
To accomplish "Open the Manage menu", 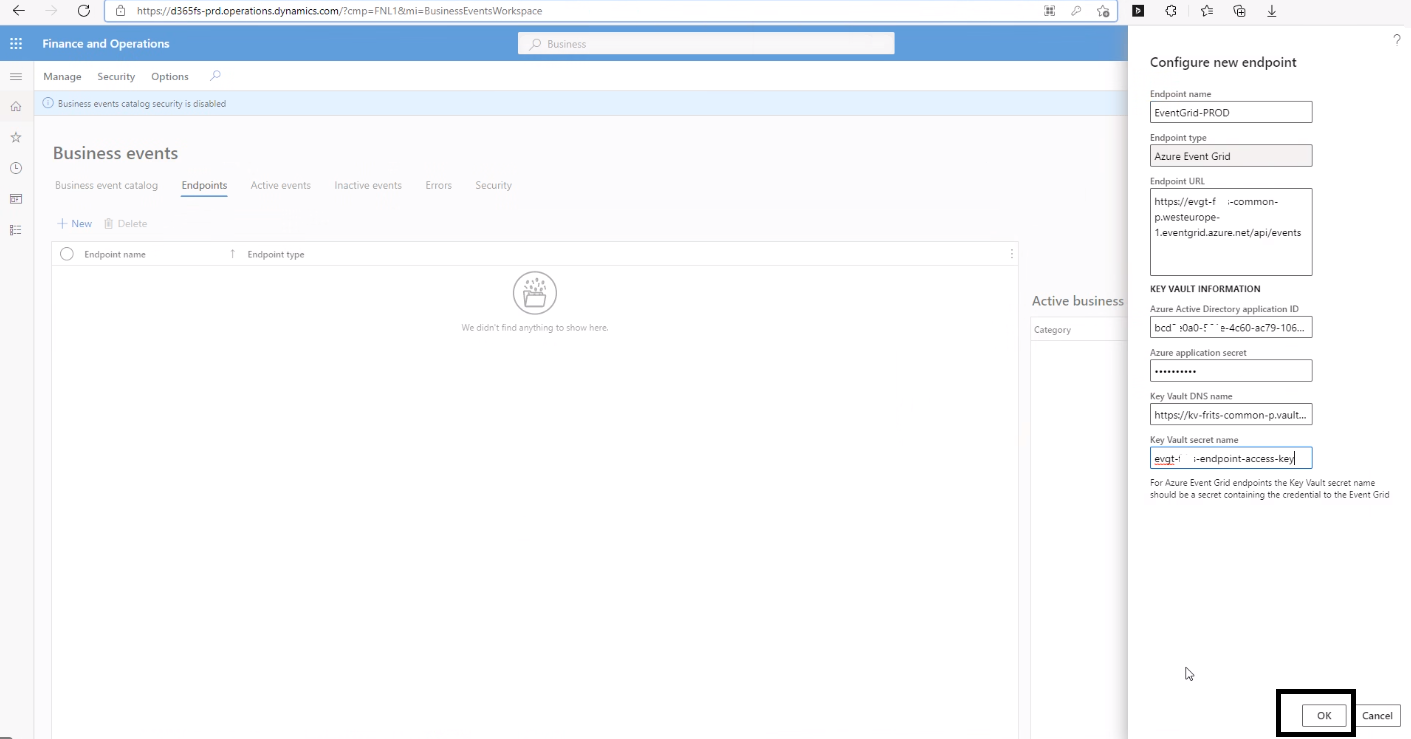I will tap(62, 76).
